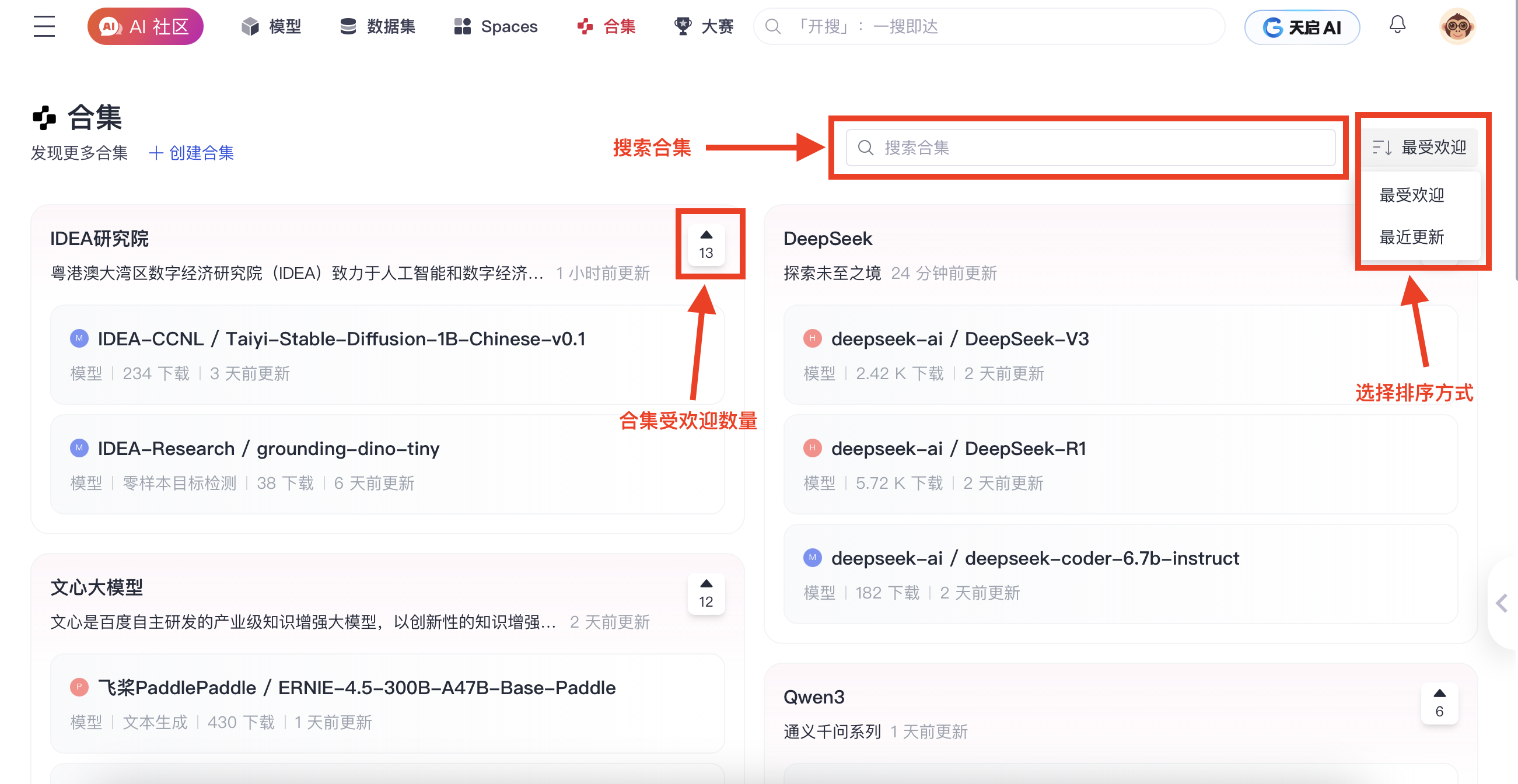Click avatar icon beside IDEA-CCNL
The height and width of the screenshot is (784, 1518).
click(79, 339)
